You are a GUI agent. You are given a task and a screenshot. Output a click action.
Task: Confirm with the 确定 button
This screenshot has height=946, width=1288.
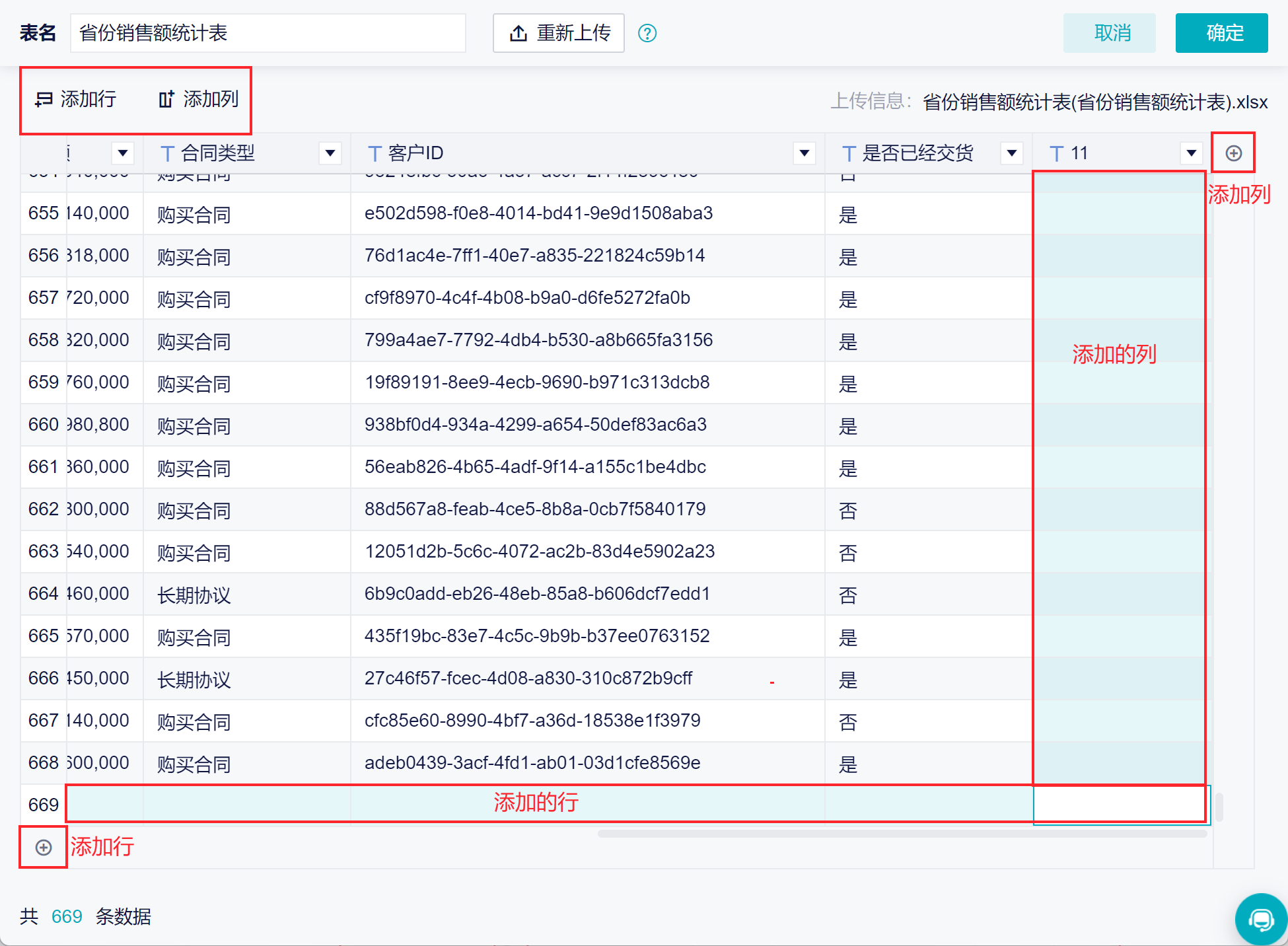tap(1222, 33)
